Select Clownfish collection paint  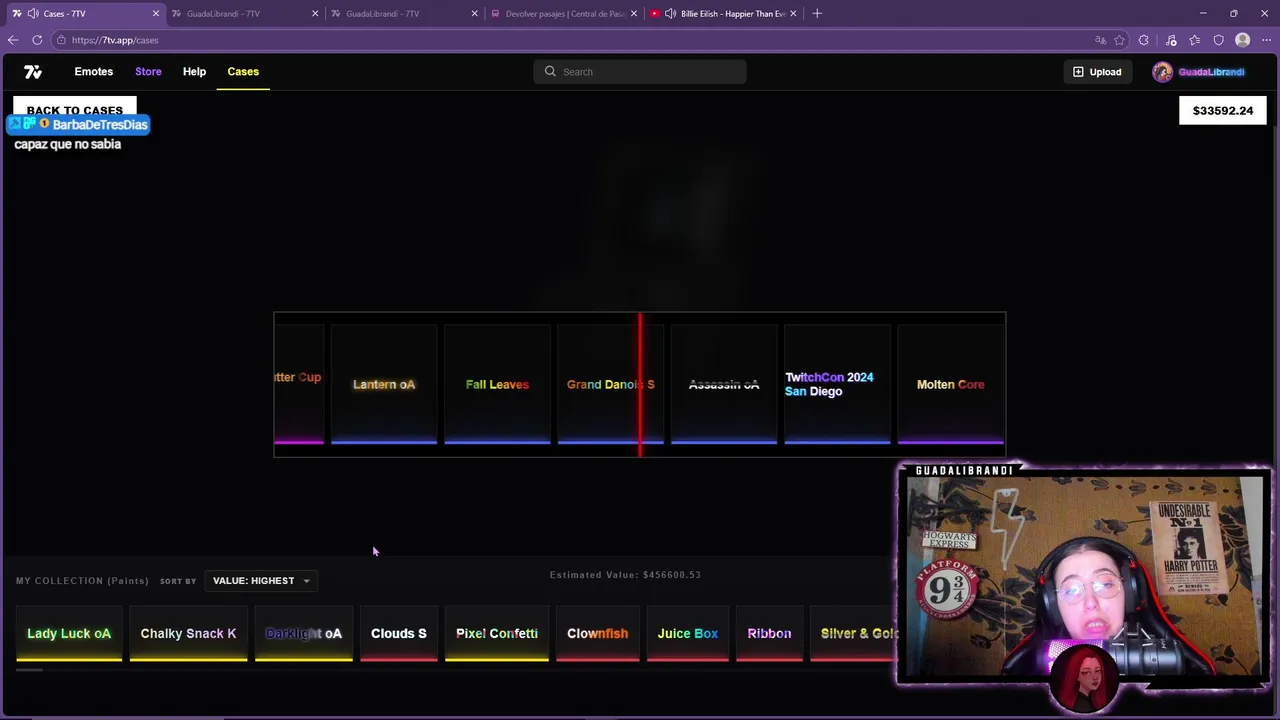[x=598, y=634]
